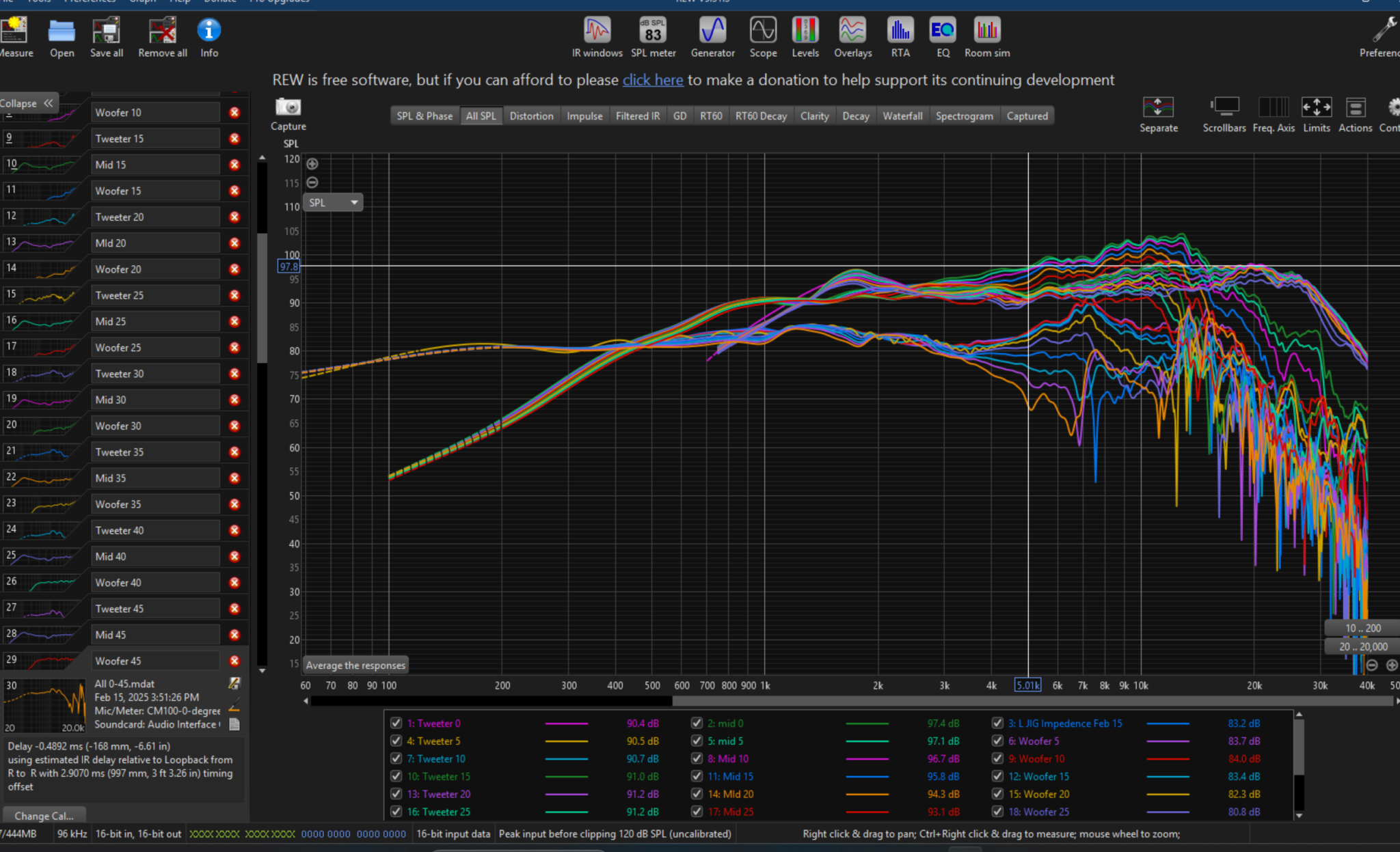Switch to the Clarity tab
The height and width of the screenshot is (852, 1400).
[814, 116]
